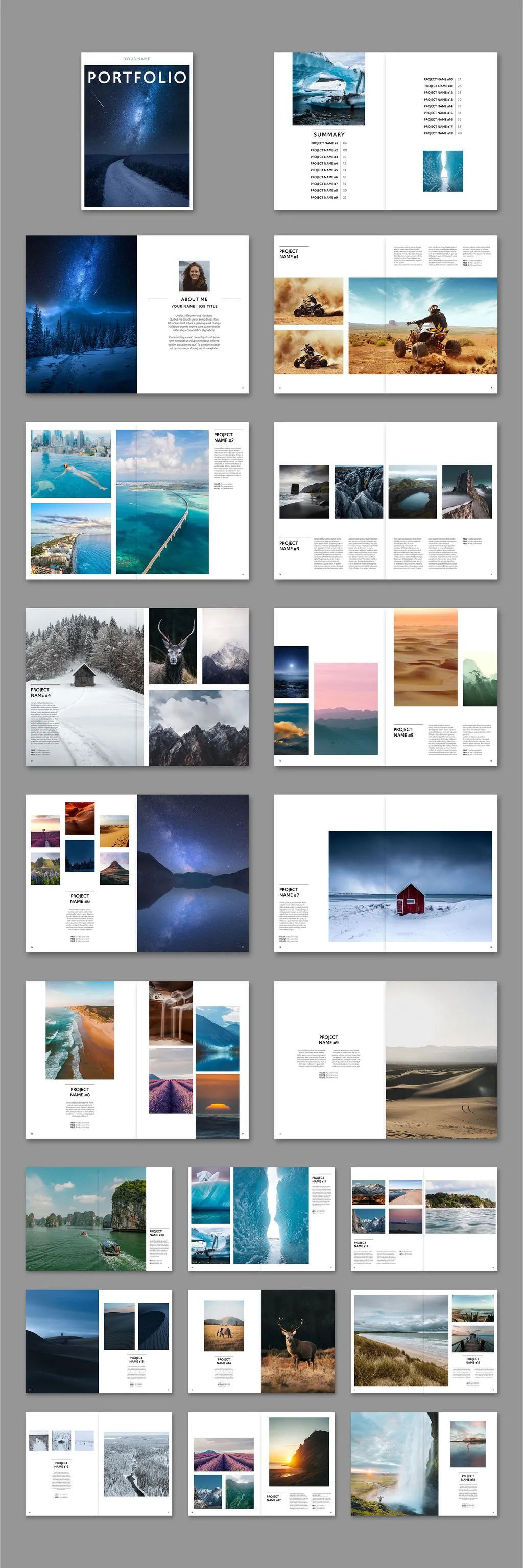
Task: Select the pink sky mountain silhouette photo
Action: point(346,708)
